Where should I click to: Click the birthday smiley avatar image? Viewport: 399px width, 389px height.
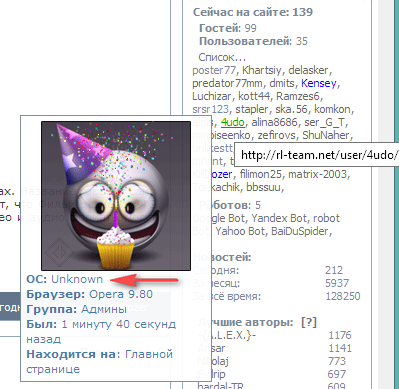pyautogui.click(x=116, y=196)
